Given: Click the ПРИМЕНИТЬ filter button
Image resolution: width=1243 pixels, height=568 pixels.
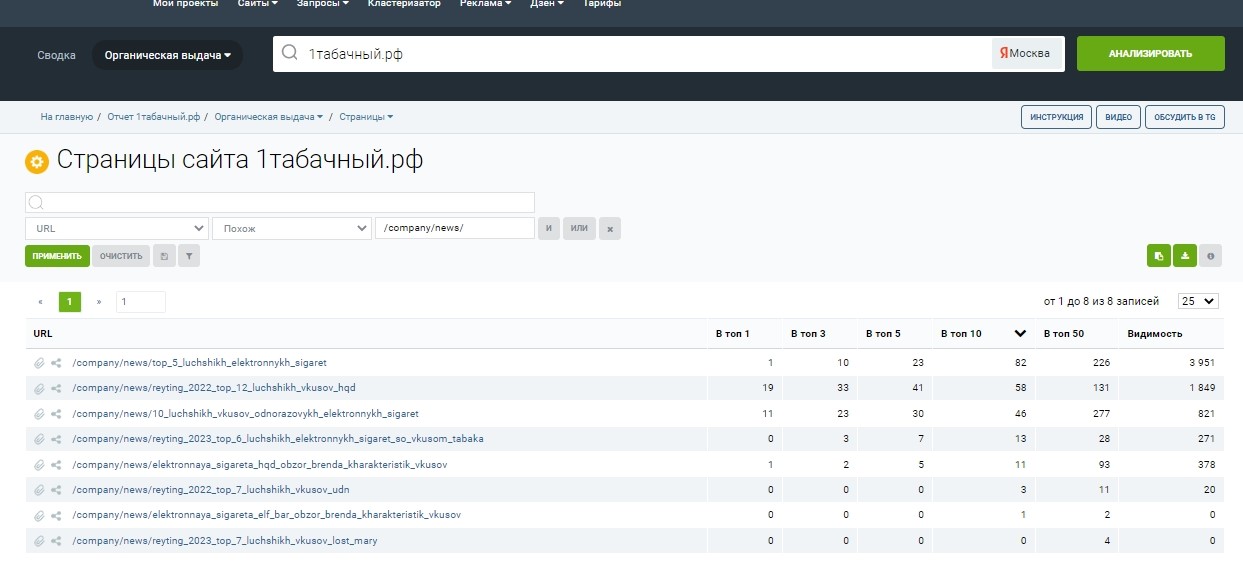Looking at the screenshot, I should [x=57, y=256].
